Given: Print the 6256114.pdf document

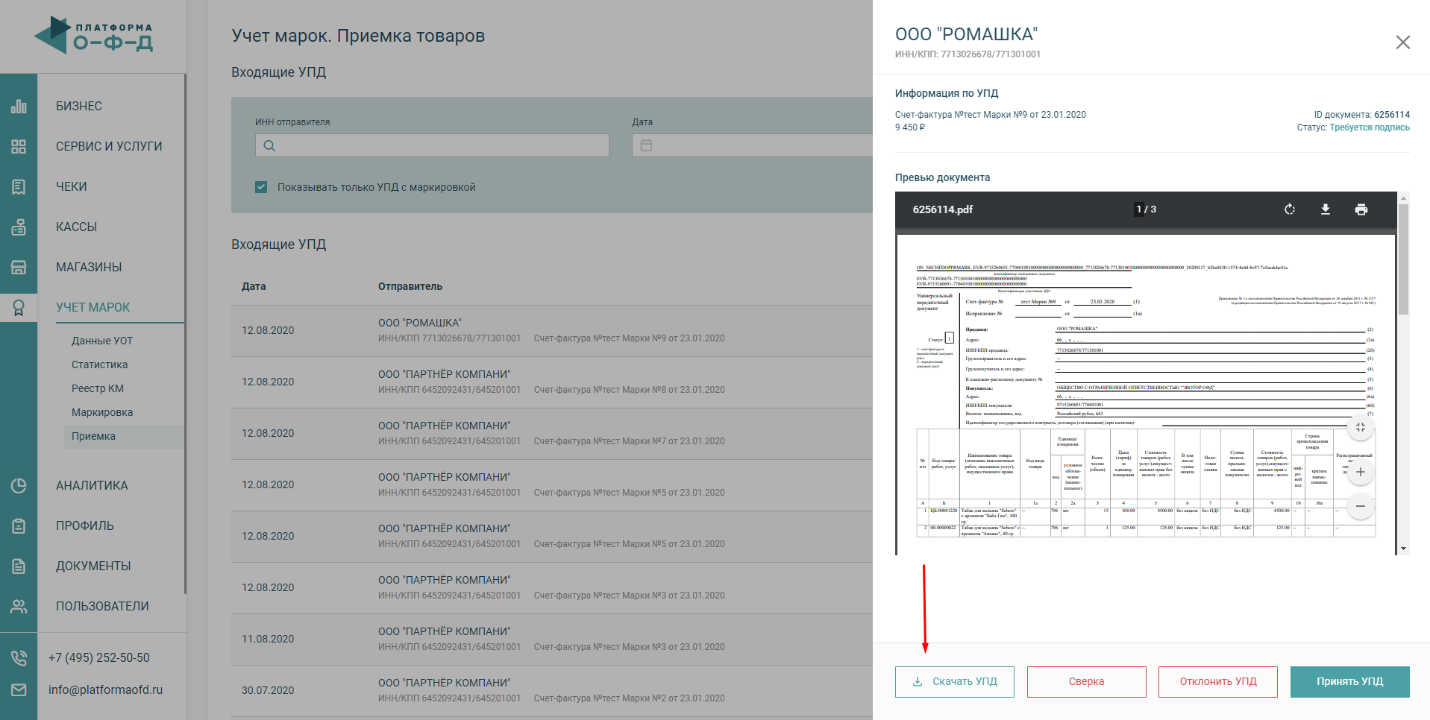Looking at the screenshot, I should click(x=1361, y=209).
